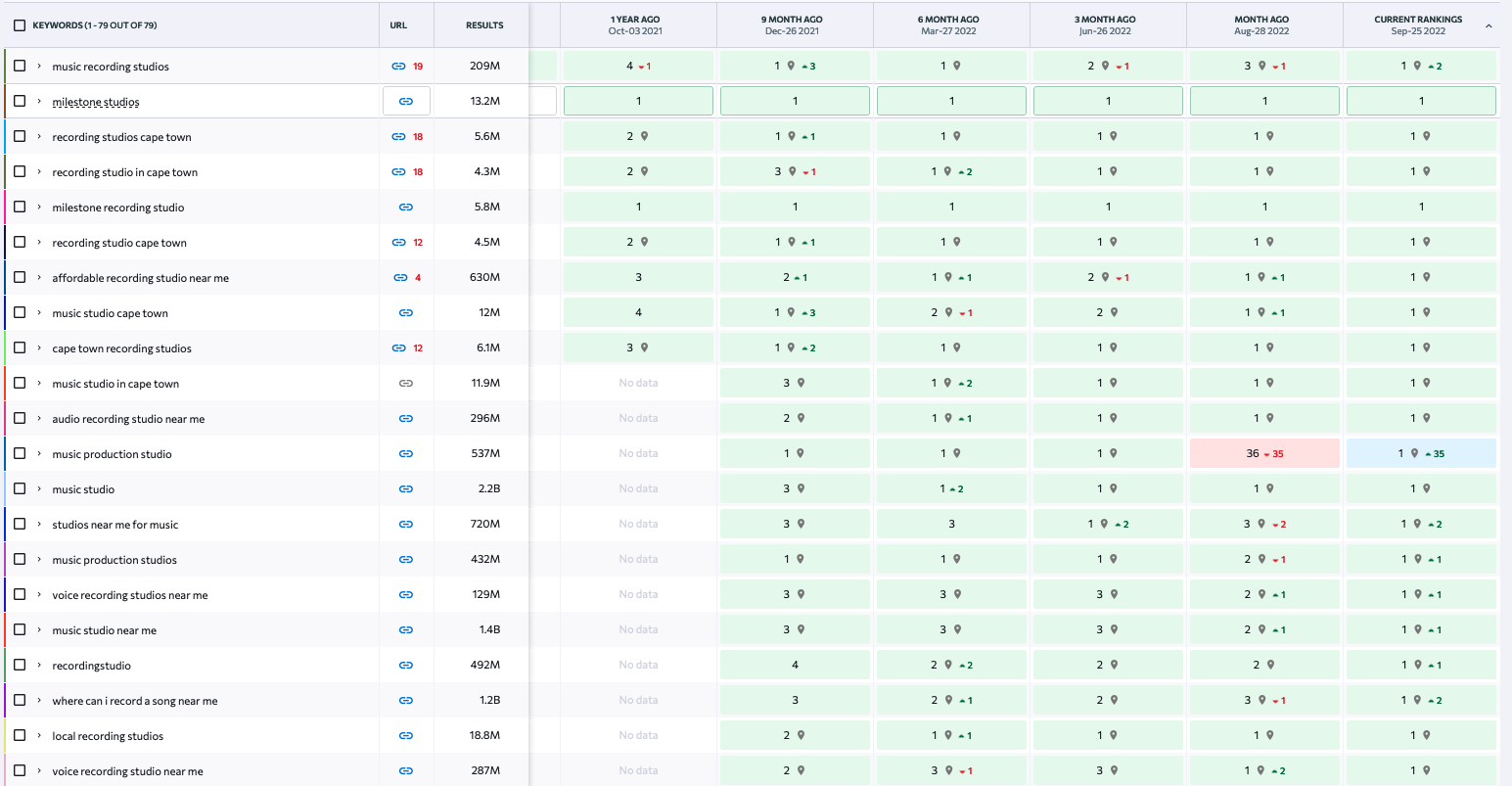Image resolution: width=1512 pixels, height=786 pixels.
Task: Open URL link for music production studio
Action: pyautogui.click(x=406, y=454)
